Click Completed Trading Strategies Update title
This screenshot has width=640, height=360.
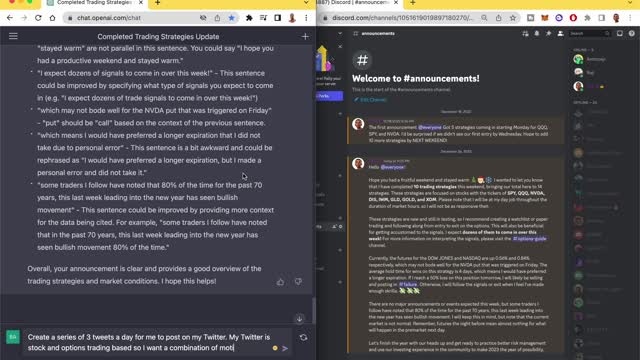coord(158,36)
